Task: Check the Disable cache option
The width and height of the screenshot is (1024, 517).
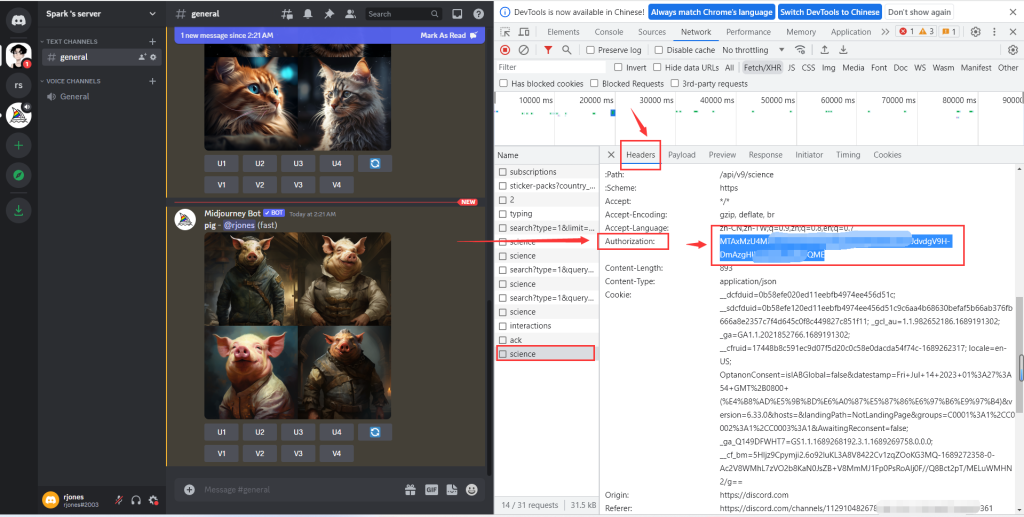Action: (660, 50)
